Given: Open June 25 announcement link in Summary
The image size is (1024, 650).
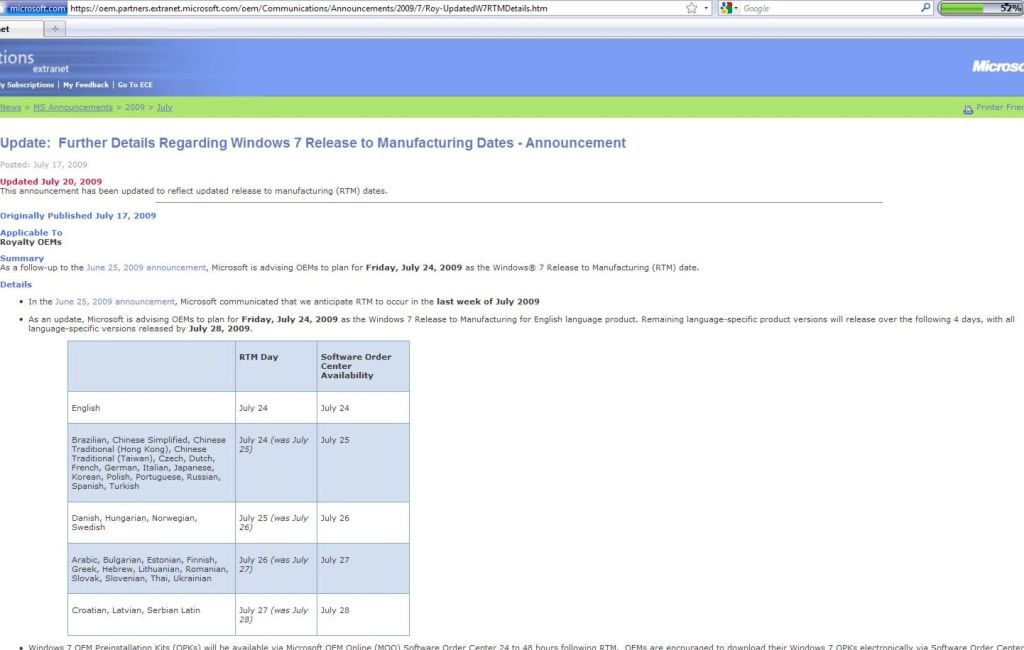Looking at the screenshot, I should (x=146, y=267).
